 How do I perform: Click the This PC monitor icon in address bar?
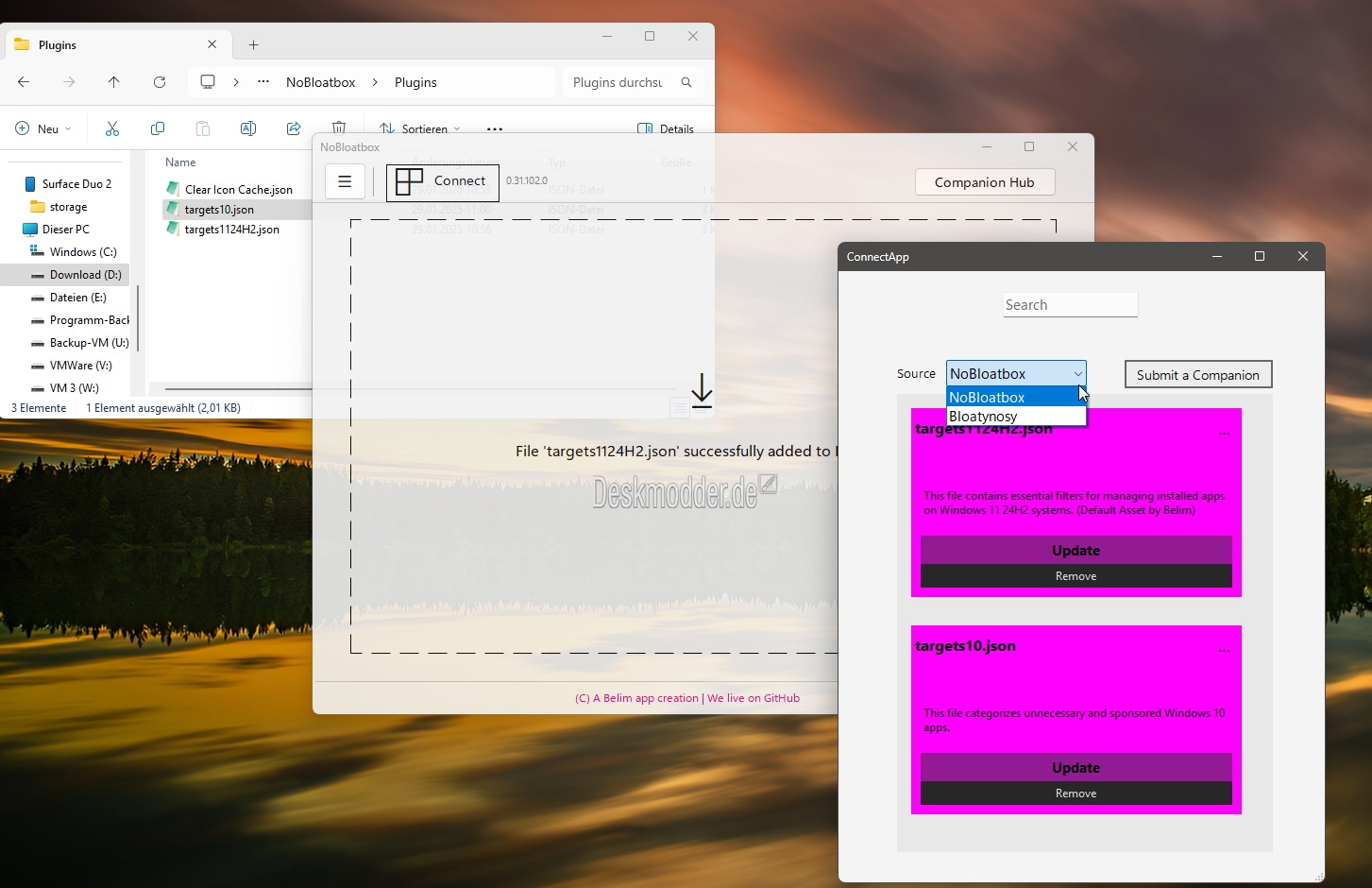(x=208, y=82)
